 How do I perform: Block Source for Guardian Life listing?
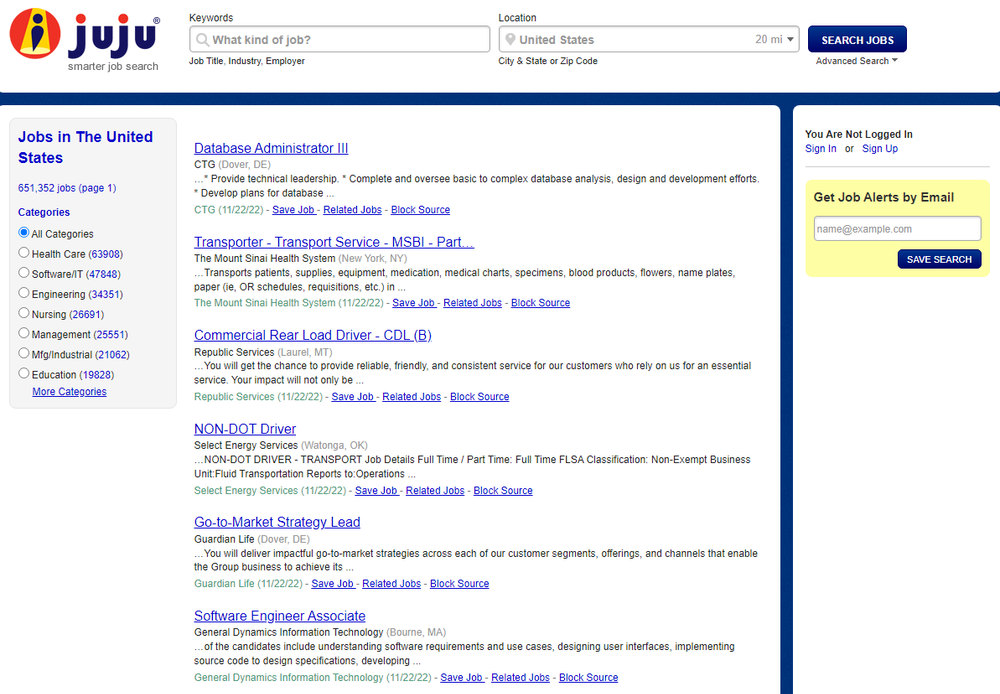(459, 584)
